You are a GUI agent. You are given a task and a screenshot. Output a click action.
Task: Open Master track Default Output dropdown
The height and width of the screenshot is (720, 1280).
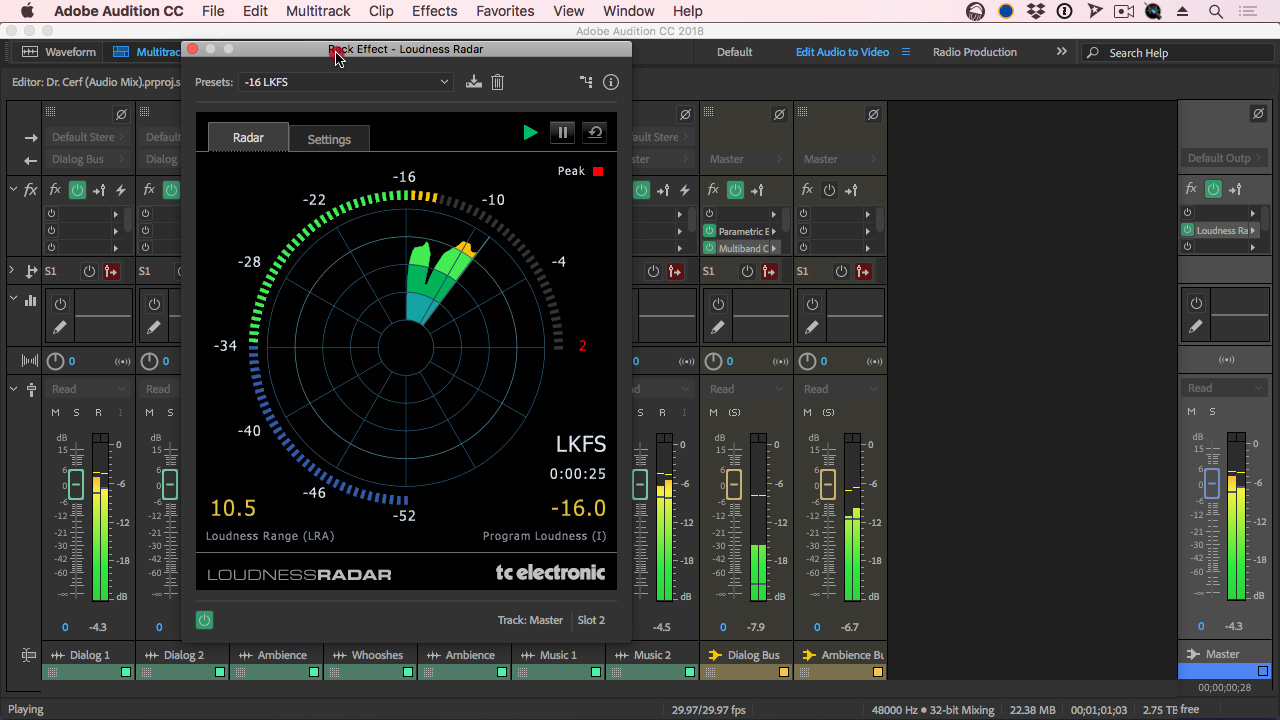1225,158
